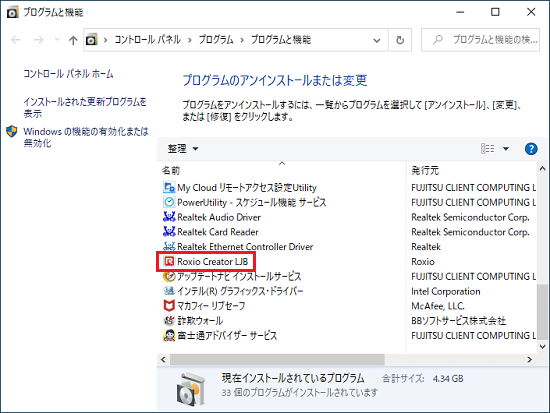
Task: Click publisher BBソフトサービス株式会社 cell
Action: [458, 321]
